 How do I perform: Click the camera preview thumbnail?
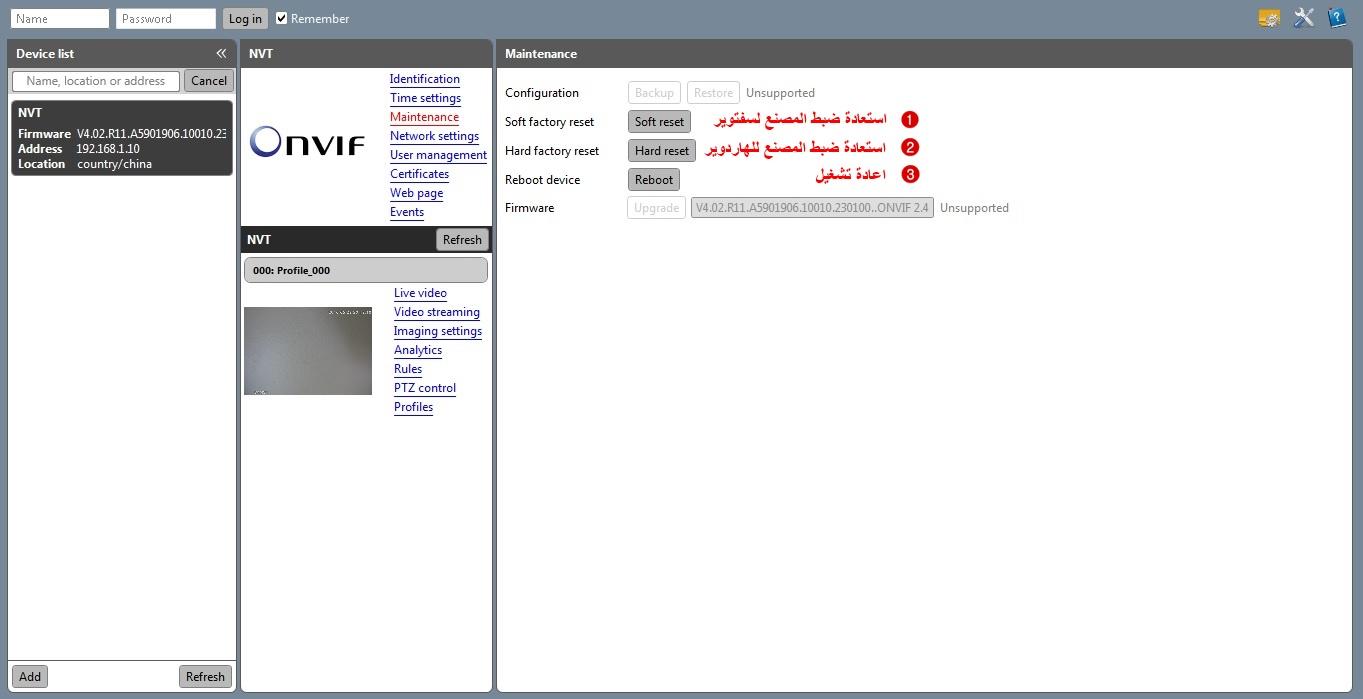[x=308, y=351]
